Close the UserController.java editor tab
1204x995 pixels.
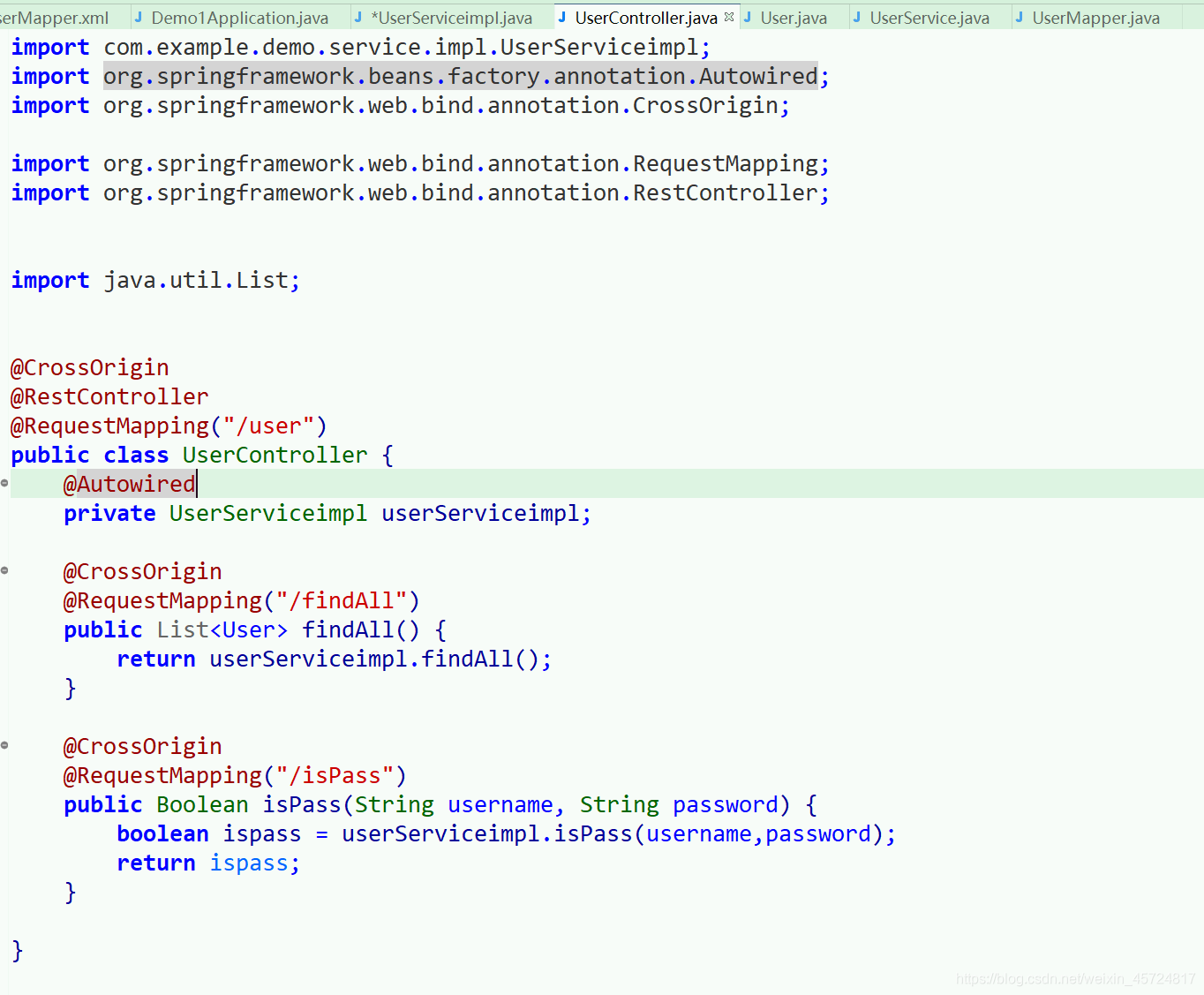[729, 17]
